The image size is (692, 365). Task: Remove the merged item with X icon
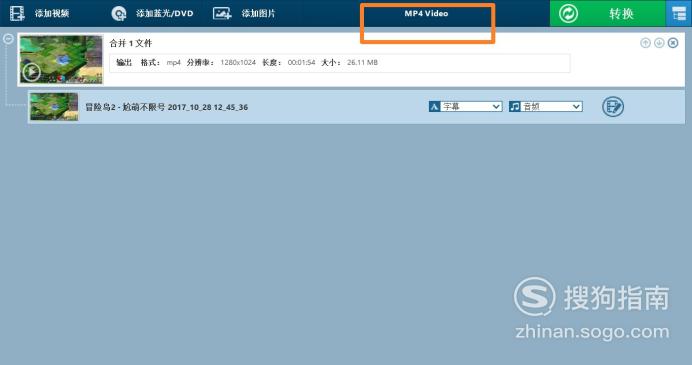(673, 43)
